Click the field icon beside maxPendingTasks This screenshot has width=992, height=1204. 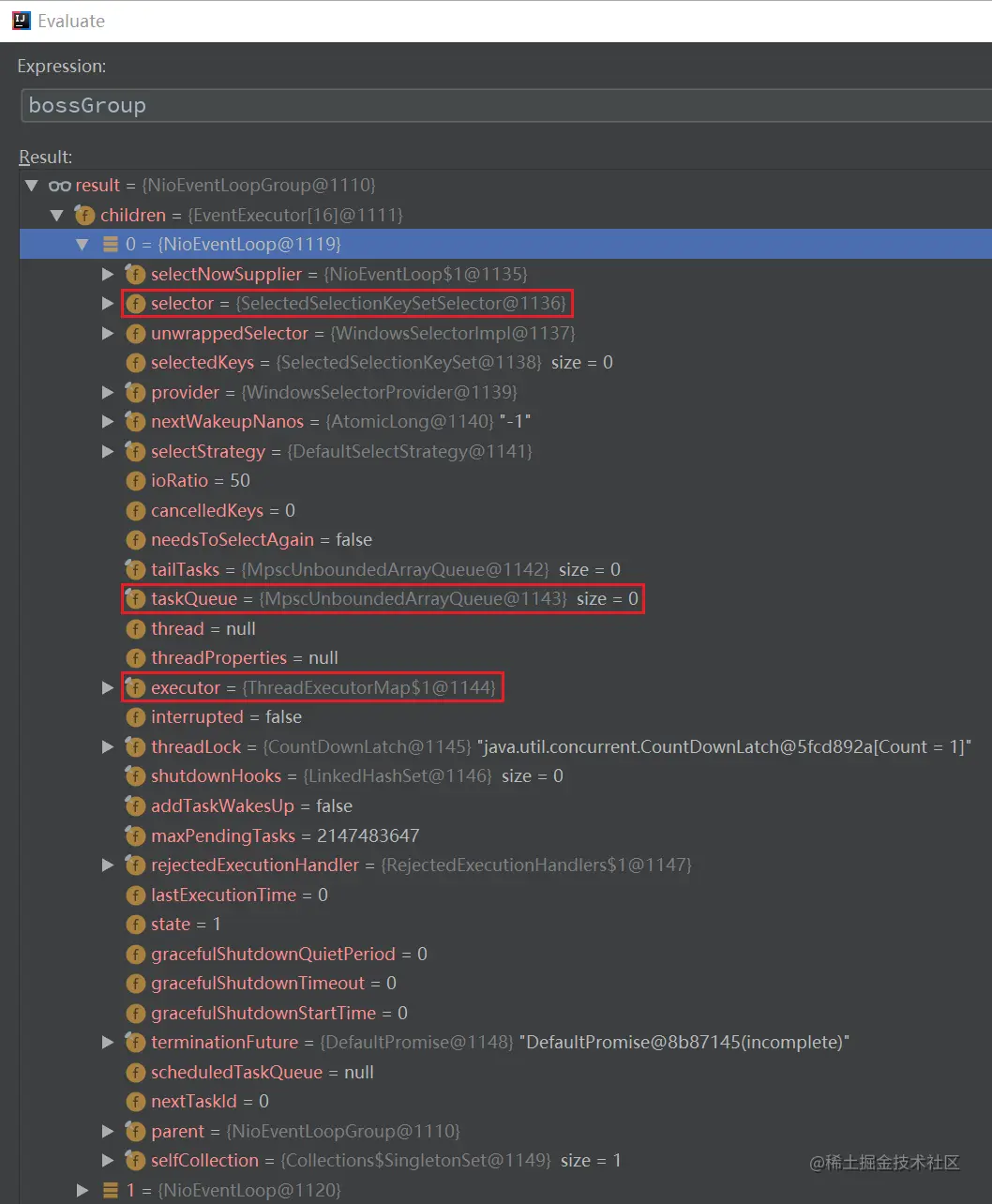coord(136,836)
